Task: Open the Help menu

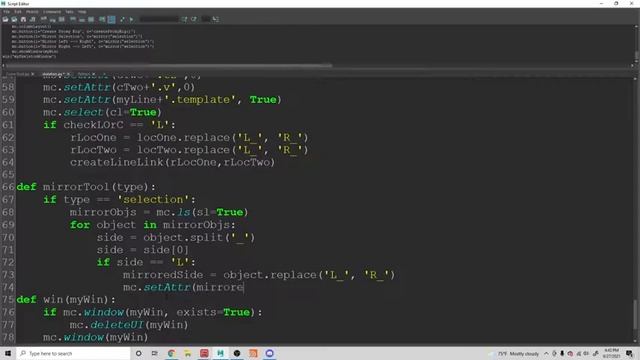Action: (82, 12)
